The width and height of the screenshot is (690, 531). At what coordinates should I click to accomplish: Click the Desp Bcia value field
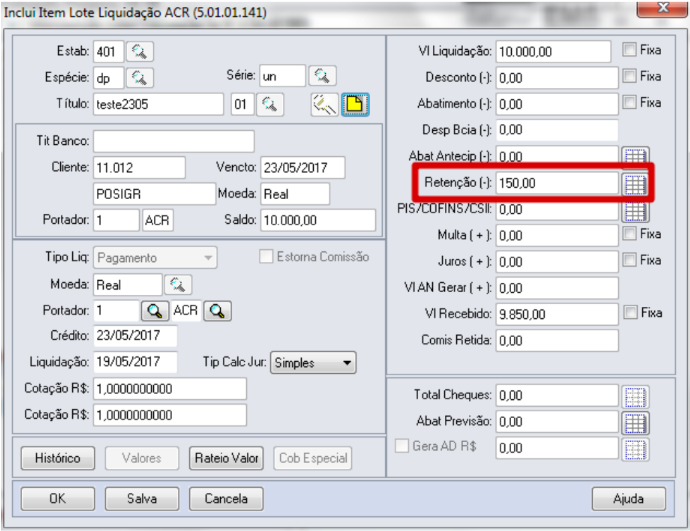coord(557,130)
